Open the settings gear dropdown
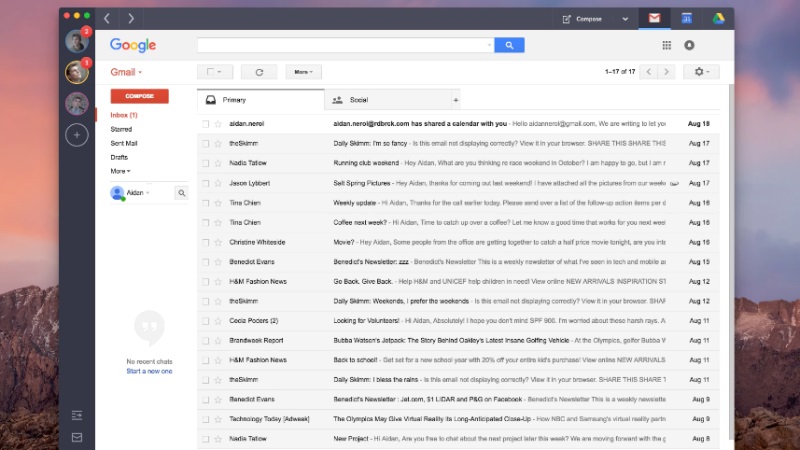Viewport: 800px width, 450px height. (x=702, y=72)
